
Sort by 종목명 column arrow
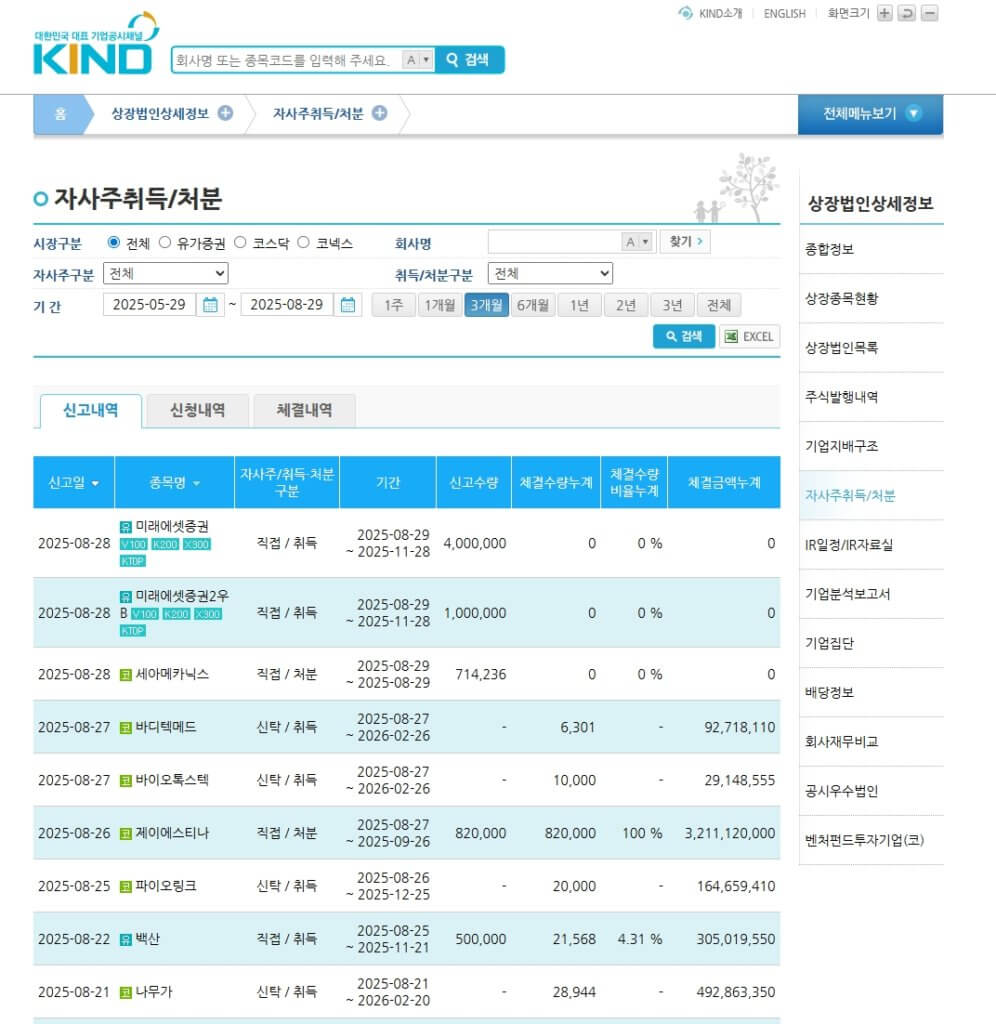coord(196,483)
